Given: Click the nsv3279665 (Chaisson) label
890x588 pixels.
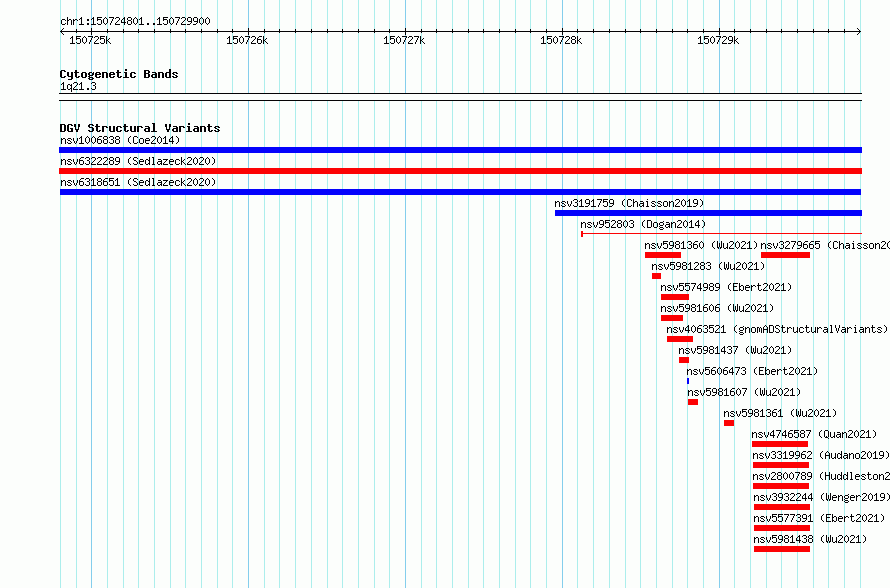Looking at the screenshot, I should tap(825, 245).
